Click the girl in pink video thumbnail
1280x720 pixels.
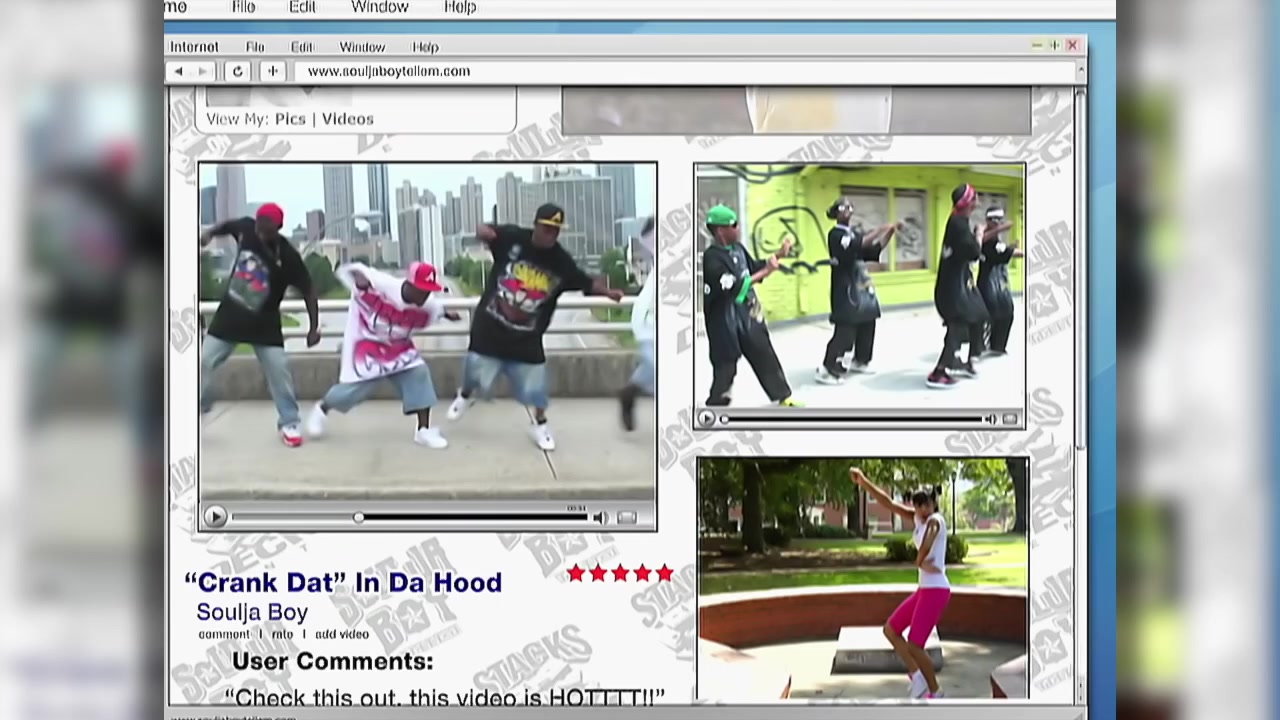pos(862,578)
